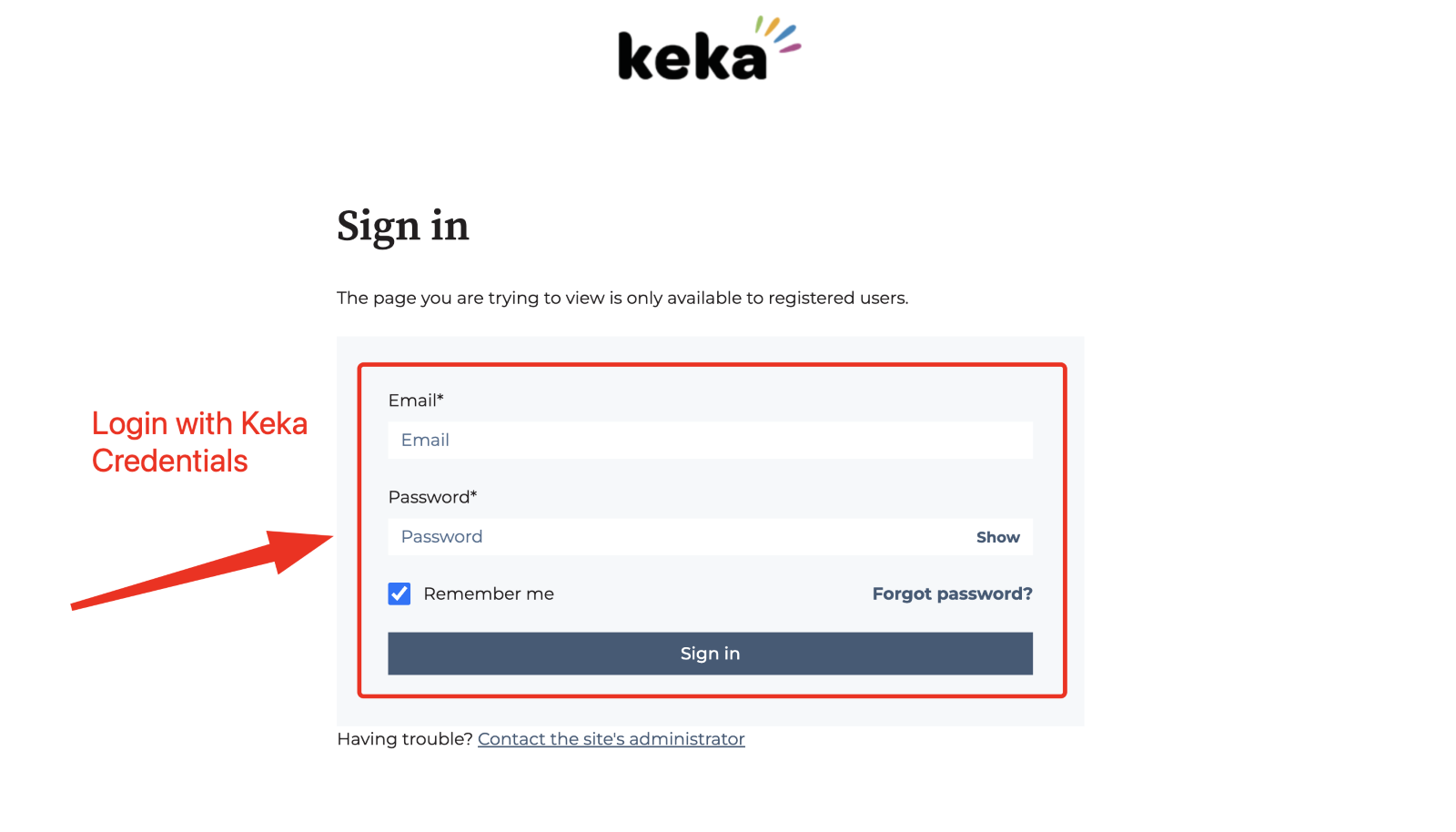Click the "Having trouble?" text
The image size is (1456, 832).
coord(404,739)
